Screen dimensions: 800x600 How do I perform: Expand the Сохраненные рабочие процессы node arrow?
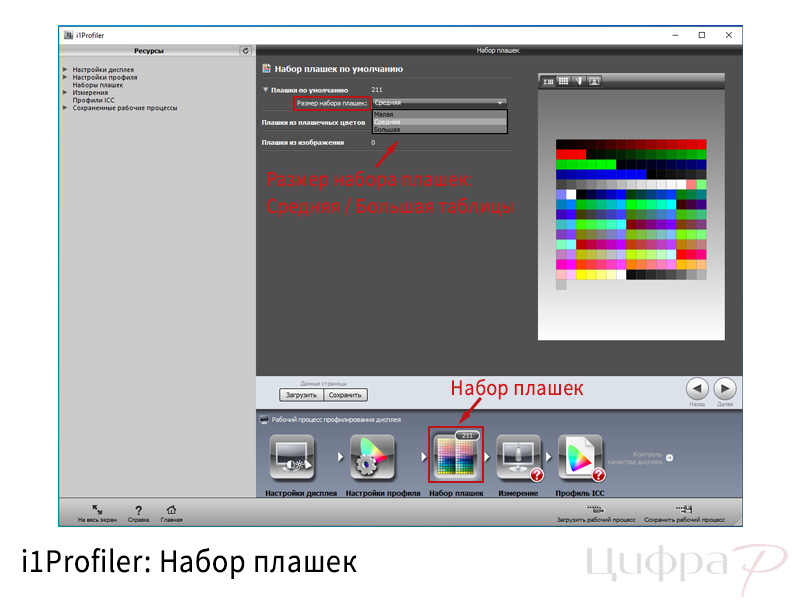(x=65, y=108)
